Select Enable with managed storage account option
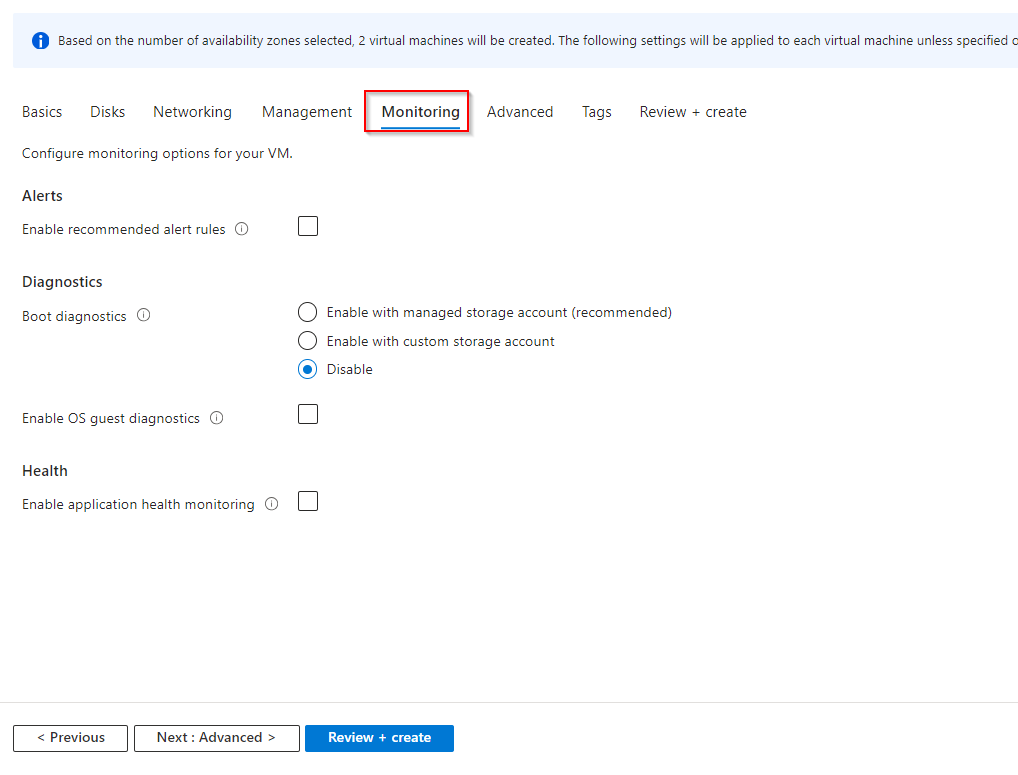1018x775 pixels. pos(308,313)
